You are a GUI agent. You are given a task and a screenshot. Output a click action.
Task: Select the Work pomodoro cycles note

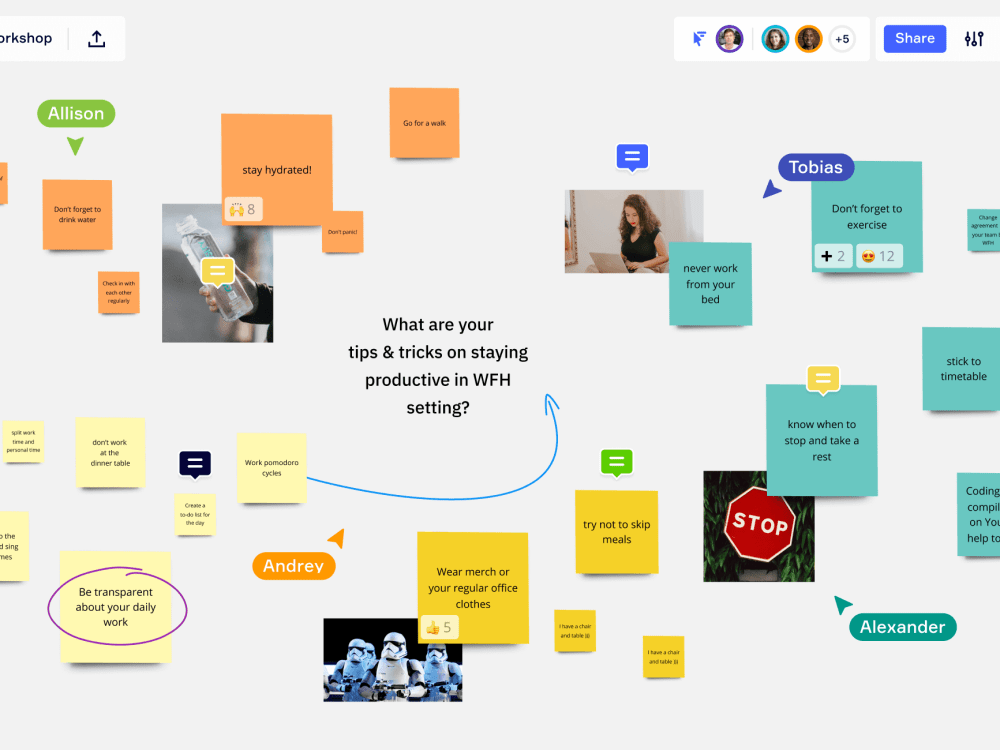click(272, 468)
